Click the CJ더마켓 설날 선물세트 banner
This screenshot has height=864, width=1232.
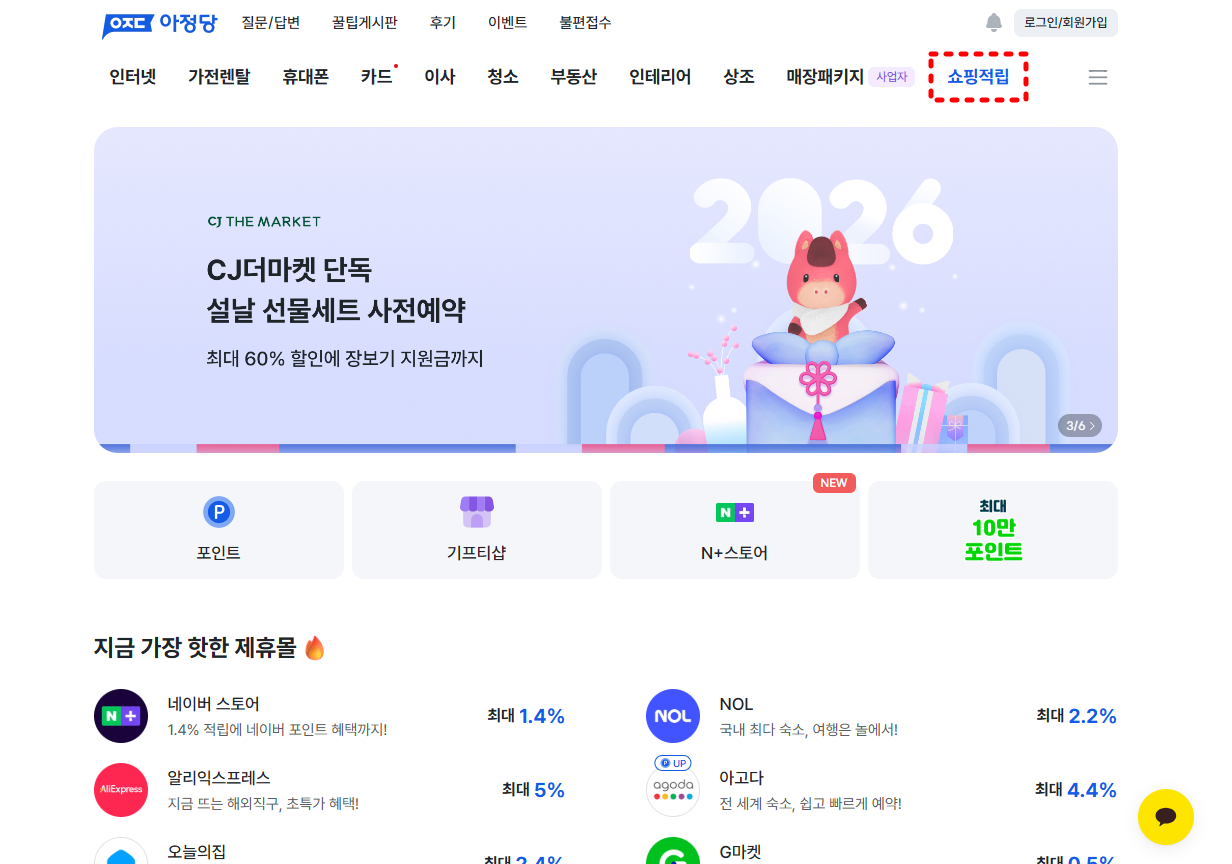point(606,290)
